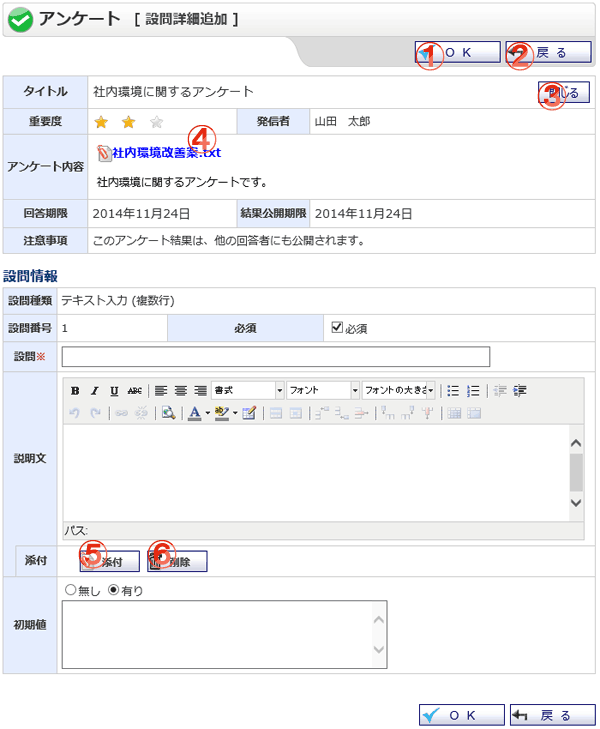Screen dimensions: 600x729
Task: Click the third gray importance star
Action: tap(157, 122)
